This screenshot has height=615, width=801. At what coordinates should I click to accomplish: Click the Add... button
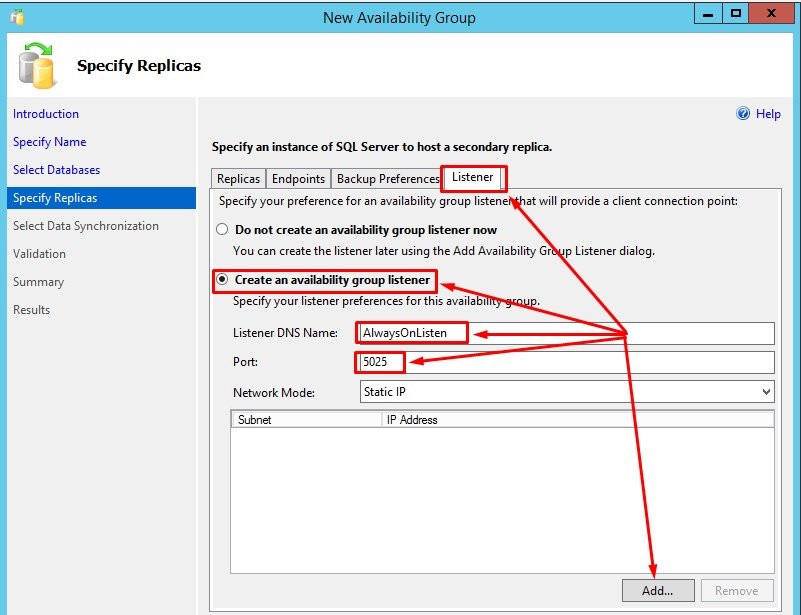coord(657,590)
